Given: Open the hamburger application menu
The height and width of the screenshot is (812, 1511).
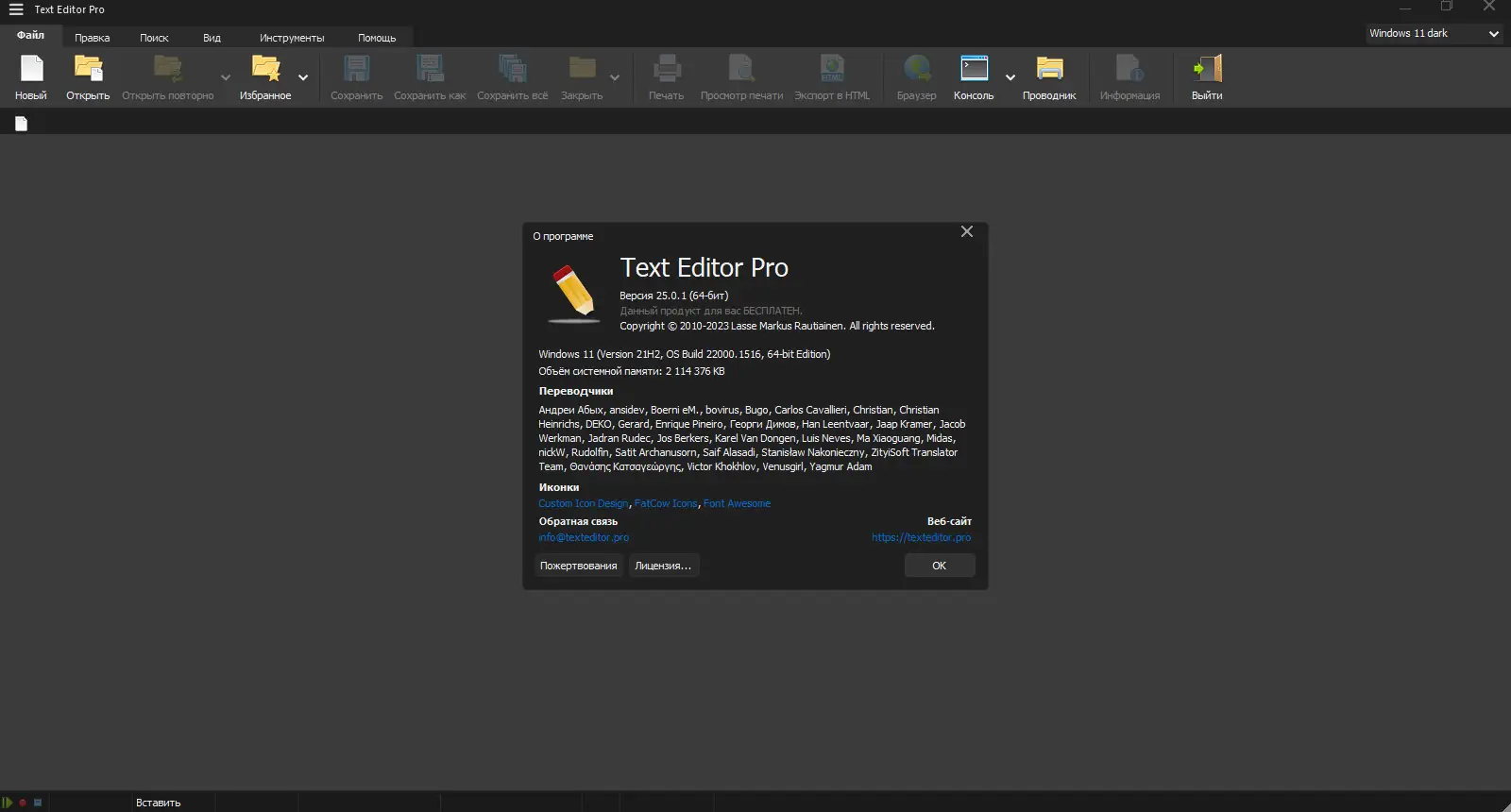Looking at the screenshot, I should point(16,9).
